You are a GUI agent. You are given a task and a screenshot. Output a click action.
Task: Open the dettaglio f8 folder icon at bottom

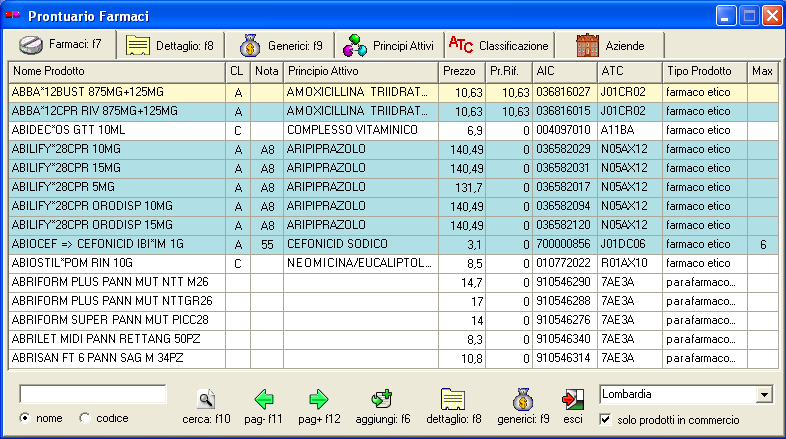(453, 400)
